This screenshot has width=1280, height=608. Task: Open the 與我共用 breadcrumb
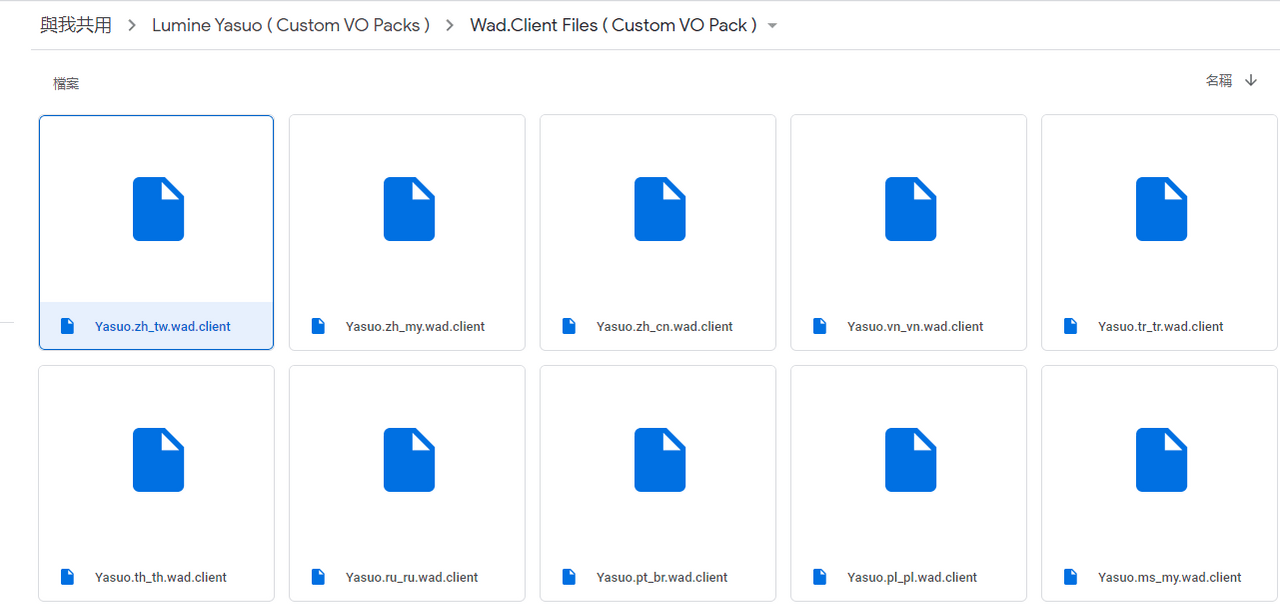[76, 25]
